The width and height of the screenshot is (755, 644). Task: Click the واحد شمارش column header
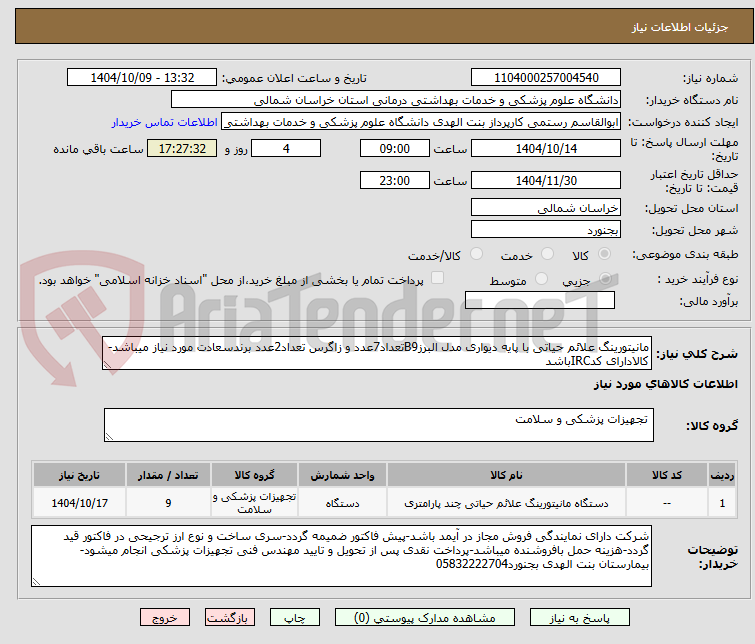pyautogui.click(x=342, y=475)
